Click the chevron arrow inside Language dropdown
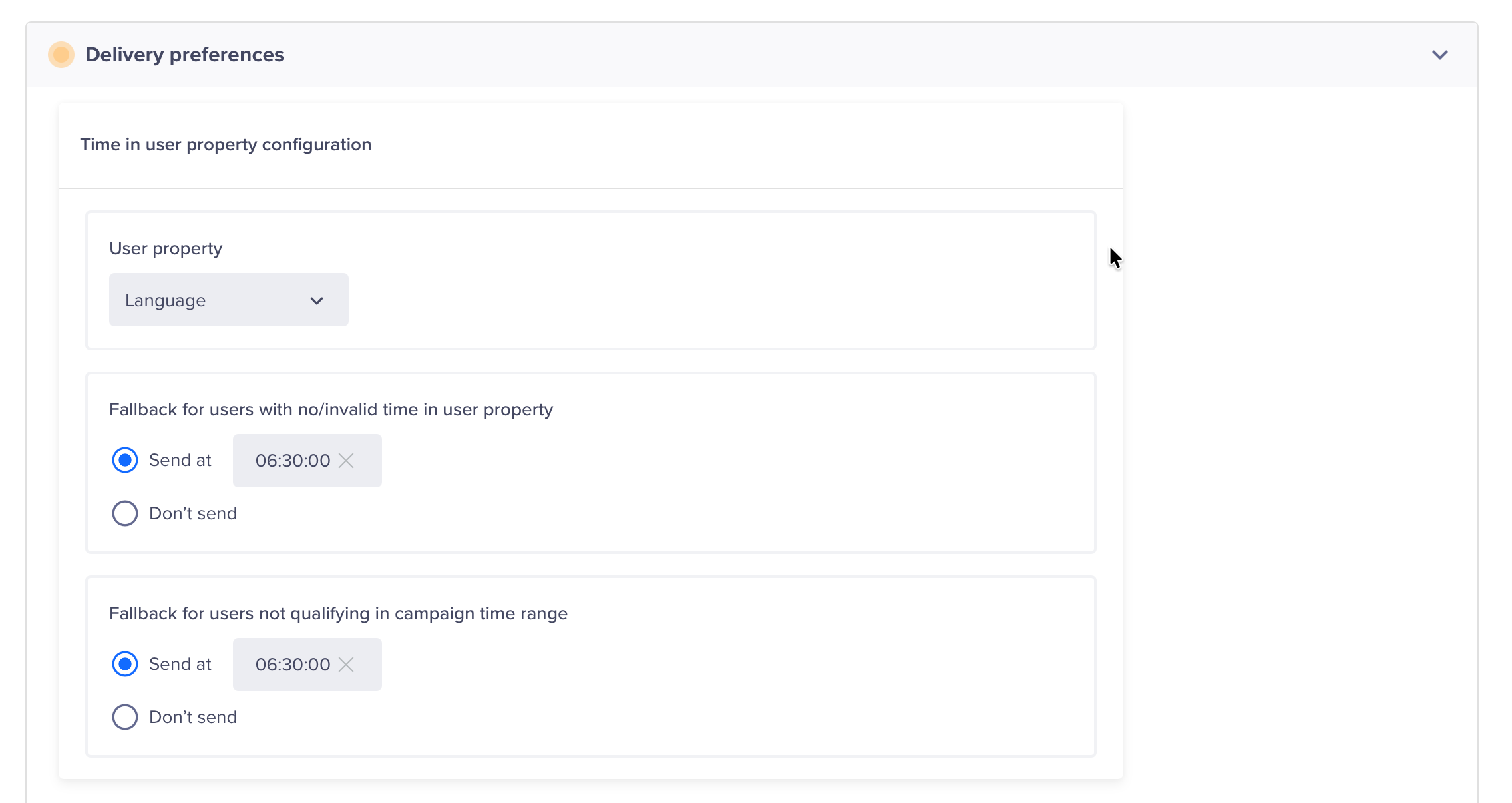Screen dimensions: 1512x803 pos(317,301)
